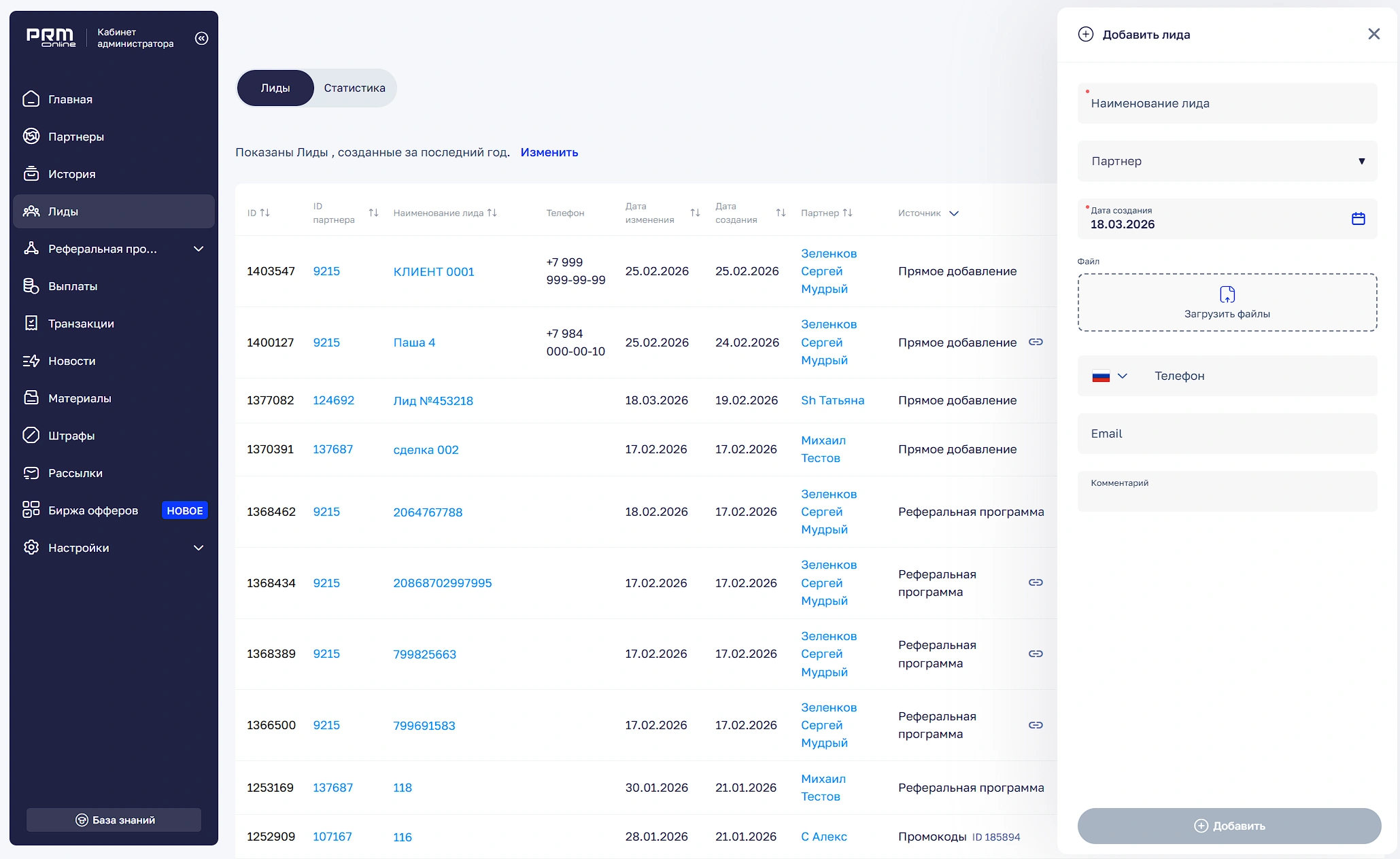Collapse the sidebar with double-chevron icon
Screen dimensions: 1400x859
coord(201,38)
